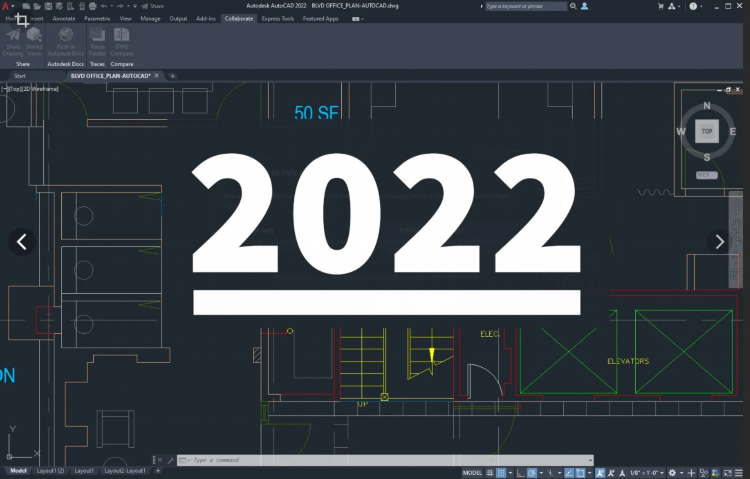Viewport: 750px width, 479px height.
Task: Switch to Layout2-Layout1 layout tab
Action: (x=125, y=471)
